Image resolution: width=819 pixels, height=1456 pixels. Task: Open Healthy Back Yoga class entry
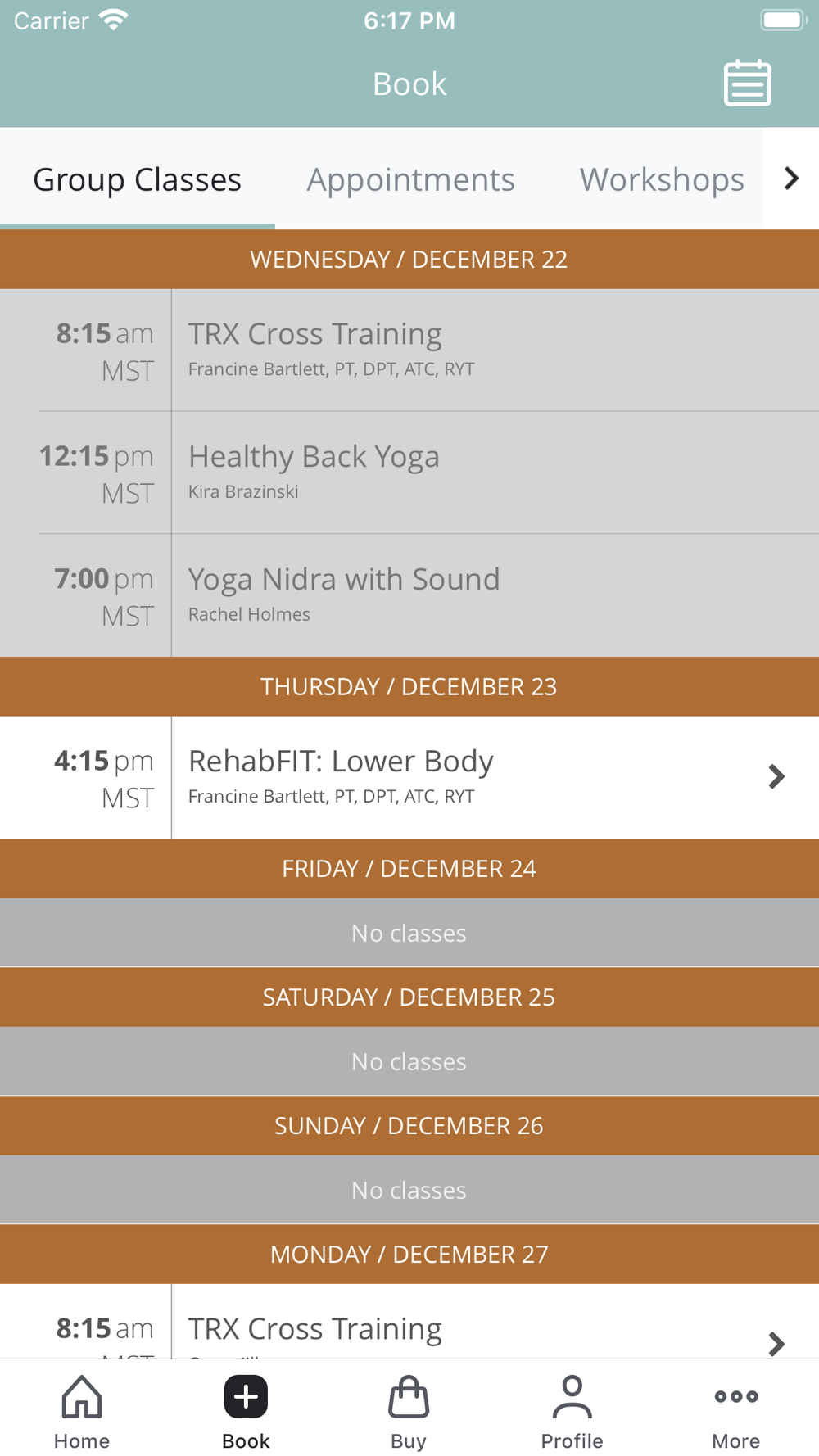pos(409,473)
